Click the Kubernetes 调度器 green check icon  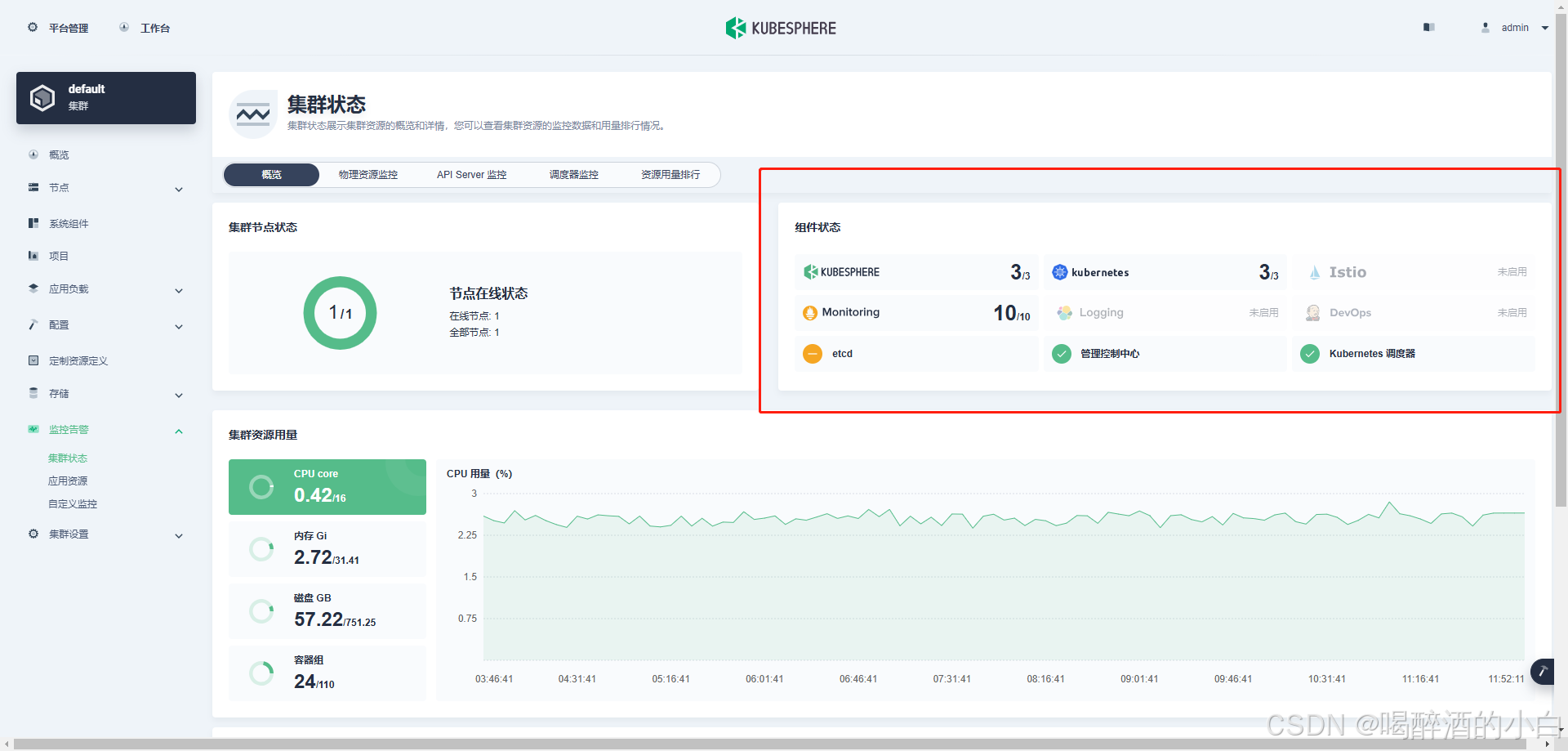point(1310,354)
